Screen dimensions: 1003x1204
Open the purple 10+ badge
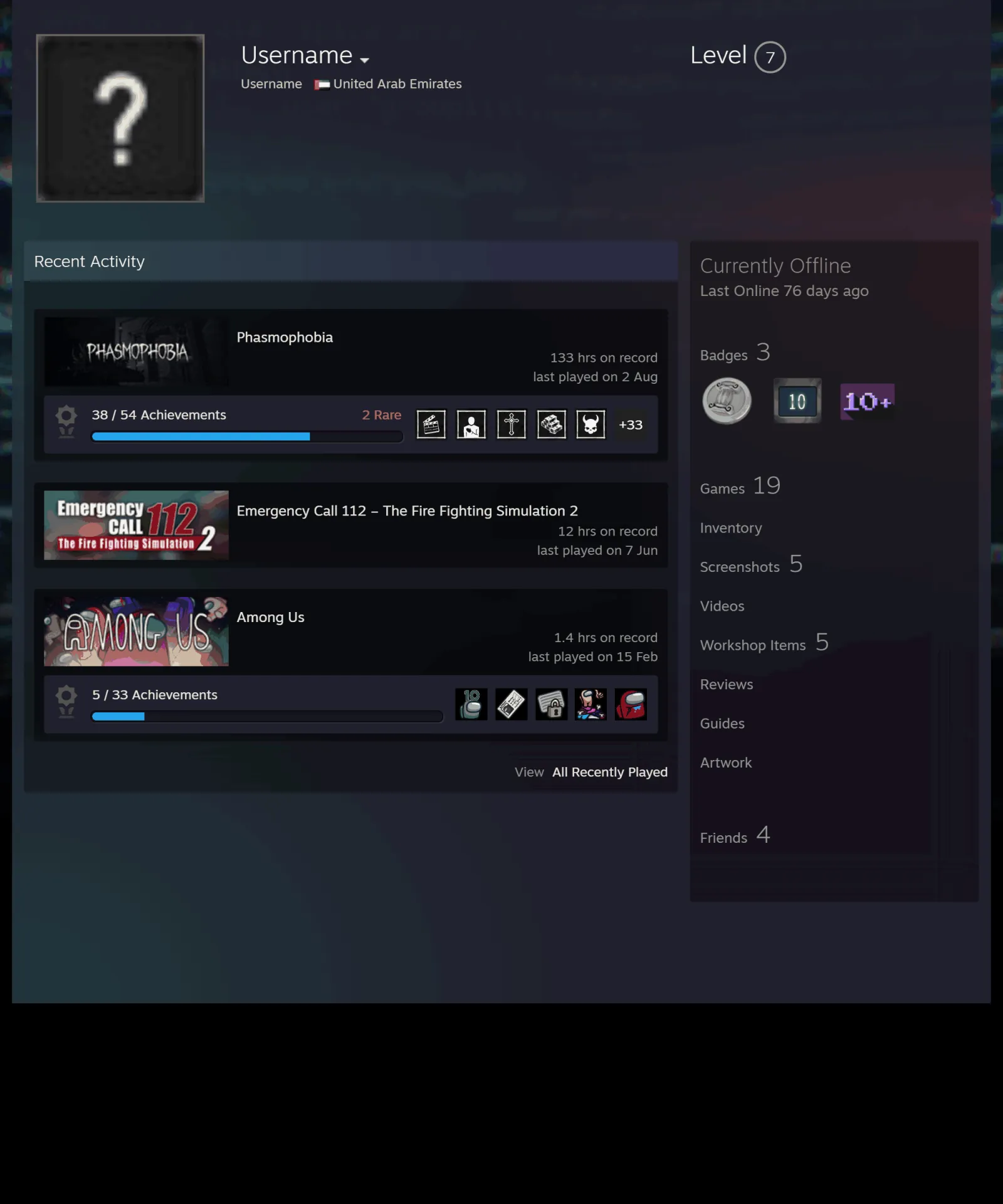pos(867,401)
